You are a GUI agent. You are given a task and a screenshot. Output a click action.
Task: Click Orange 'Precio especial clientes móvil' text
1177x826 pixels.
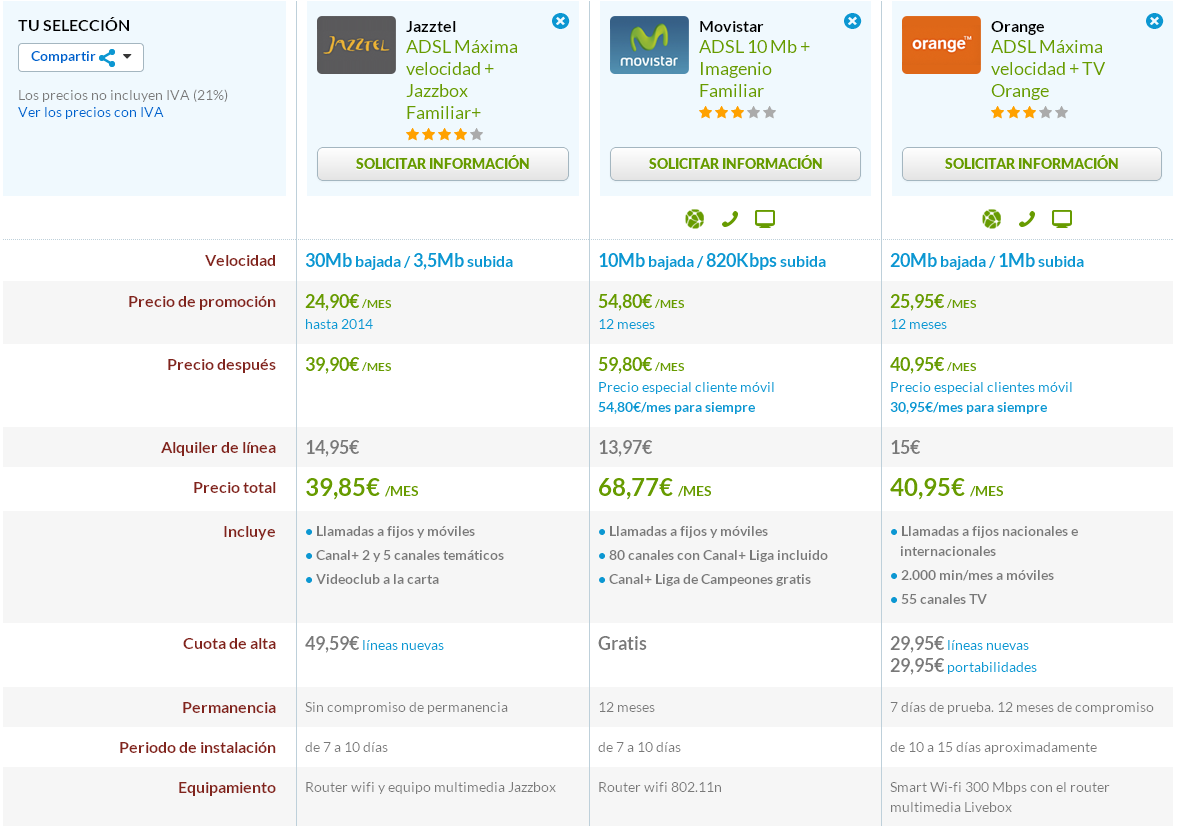click(x=981, y=387)
